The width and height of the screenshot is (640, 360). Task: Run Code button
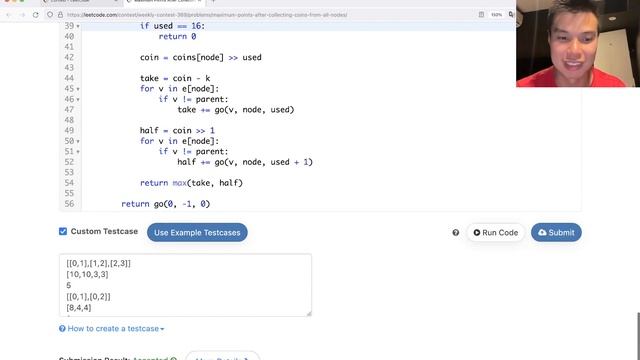496,233
